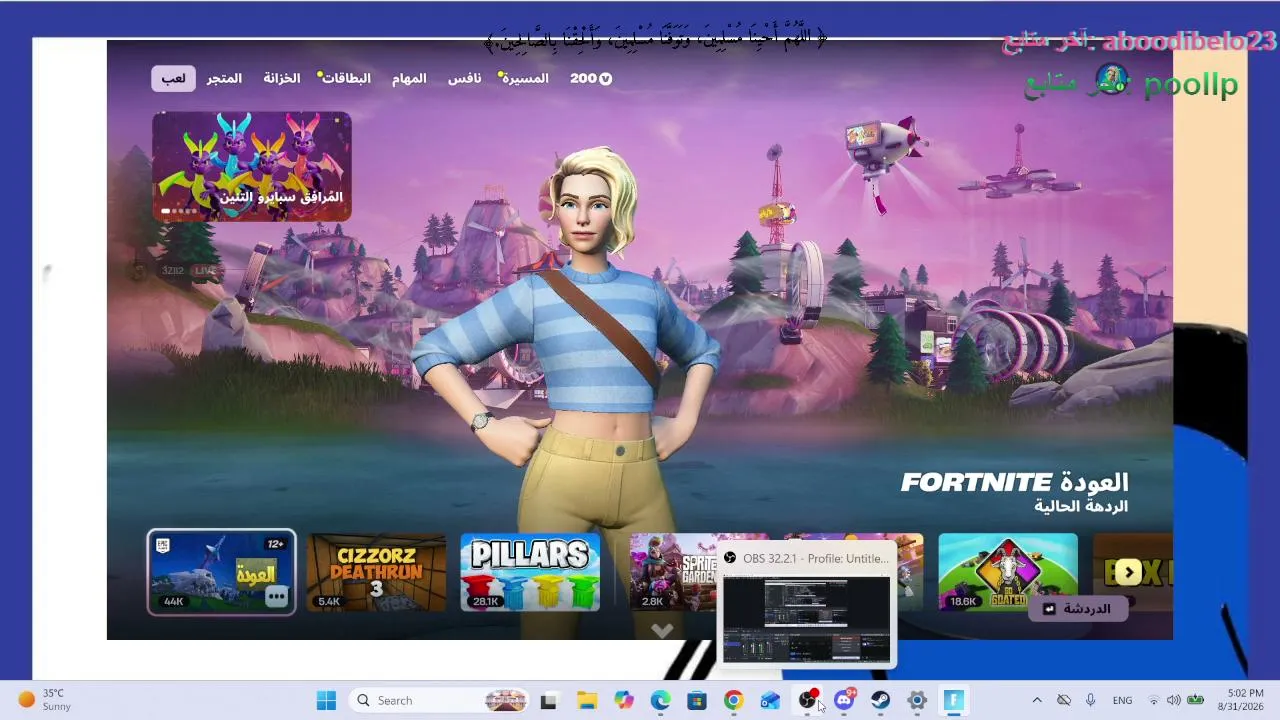Open the المسيرة (Career) tab
The width and height of the screenshot is (1280, 720).
(x=524, y=78)
